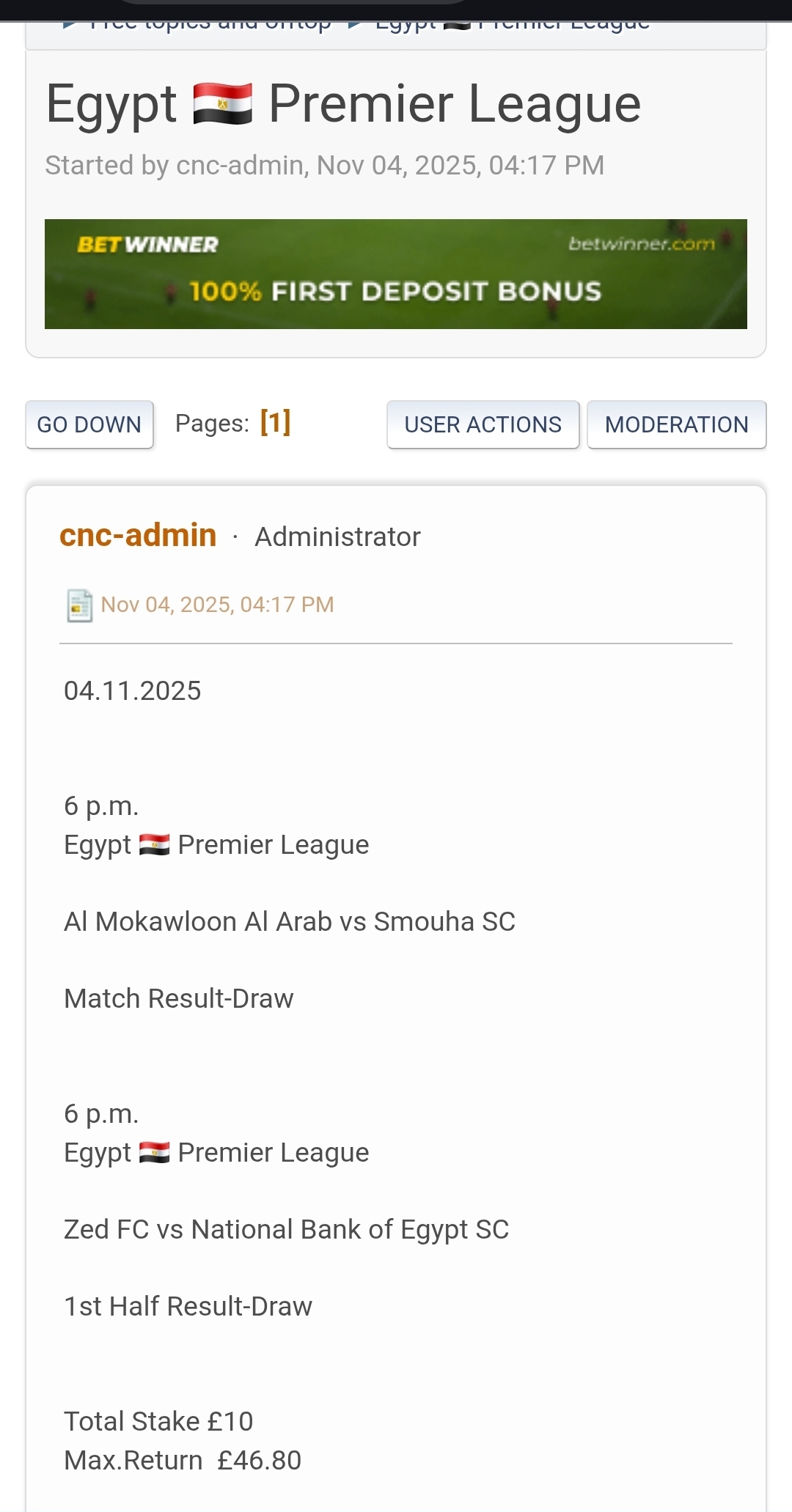This screenshot has height=1512, width=792.
Task: Click the betwinner.com address in the banner
Action: point(641,244)
